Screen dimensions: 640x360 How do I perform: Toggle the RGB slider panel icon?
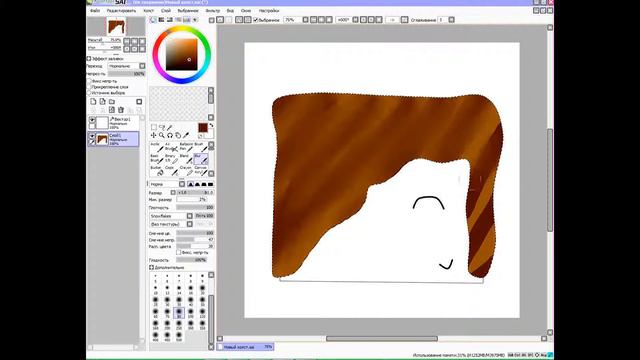point(162,20)
